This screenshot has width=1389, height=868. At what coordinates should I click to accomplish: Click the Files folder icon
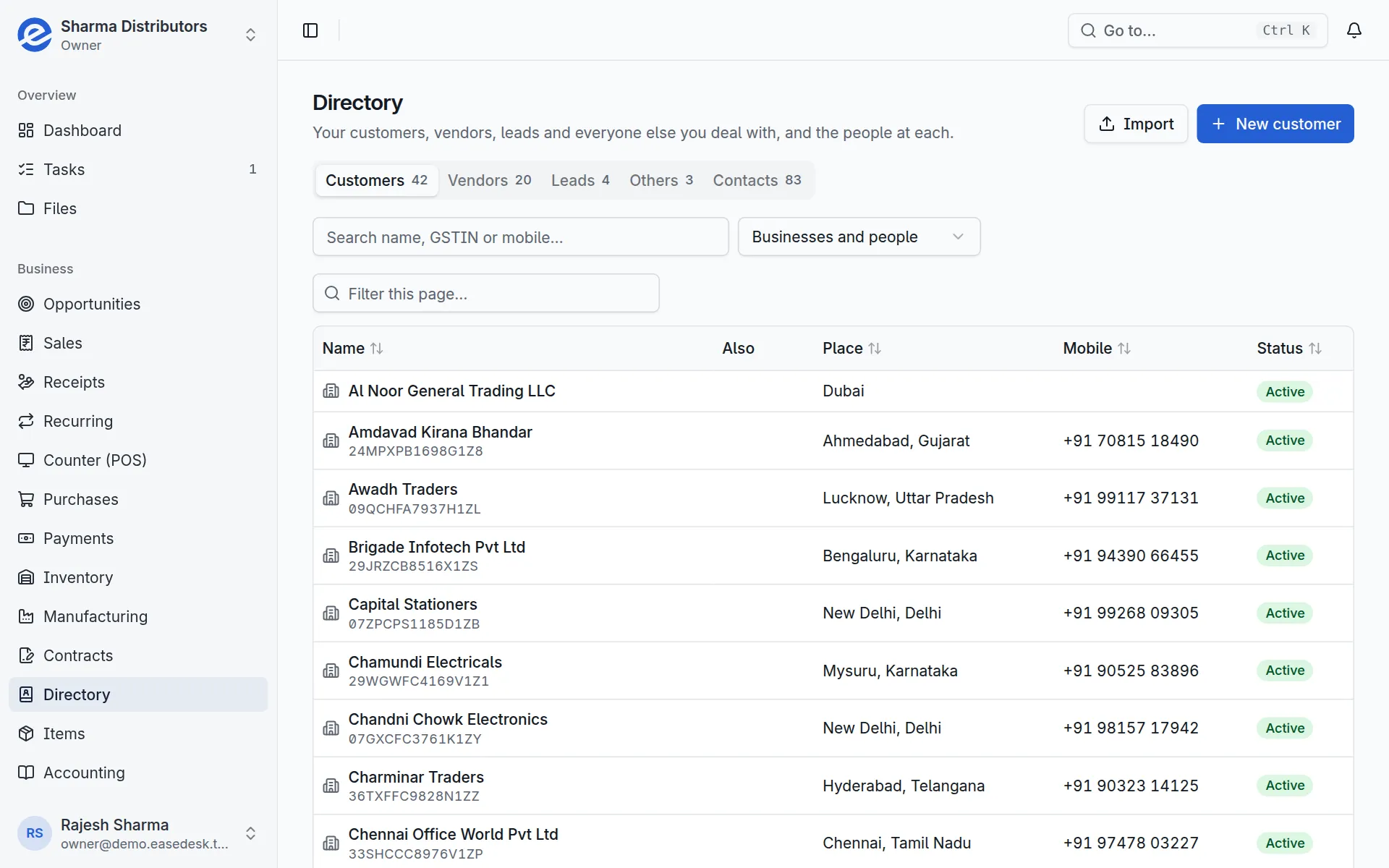(x=26, y=208)
